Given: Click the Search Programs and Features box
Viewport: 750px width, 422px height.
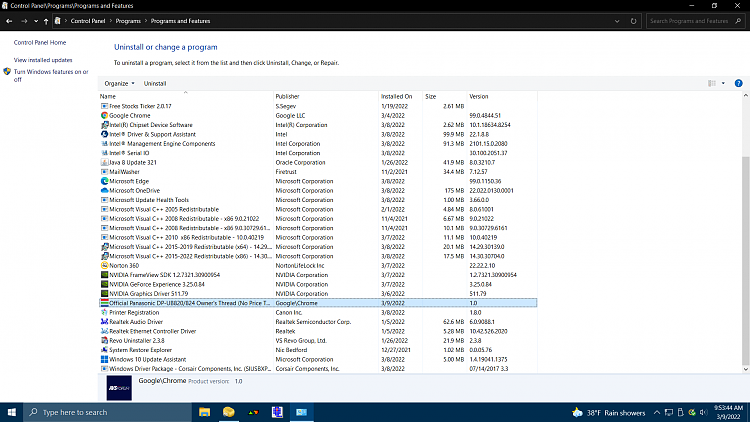Looking at the screenshot, I should (690, 20).
